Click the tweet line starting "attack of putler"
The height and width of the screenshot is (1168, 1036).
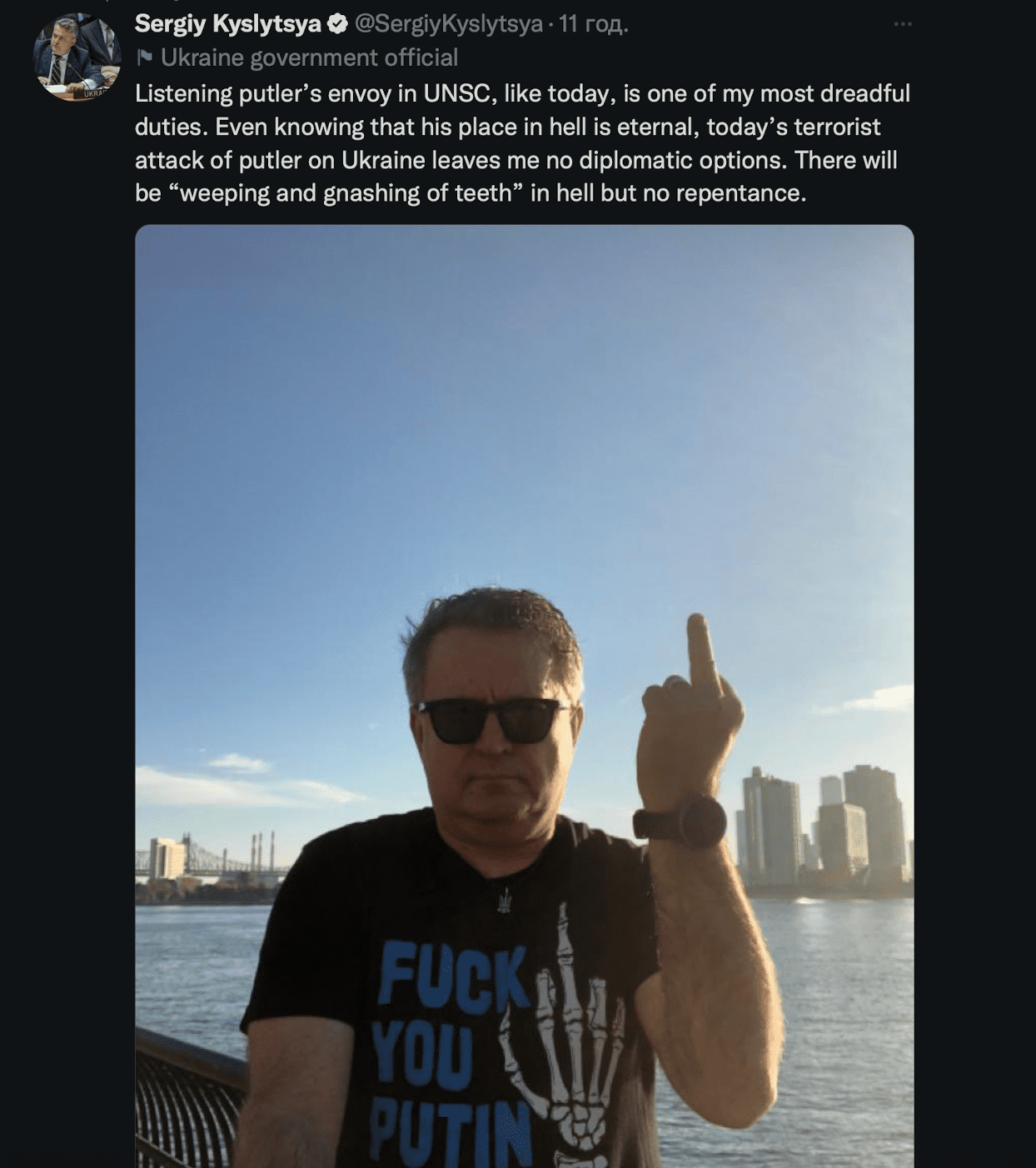(x=516, y=160)
